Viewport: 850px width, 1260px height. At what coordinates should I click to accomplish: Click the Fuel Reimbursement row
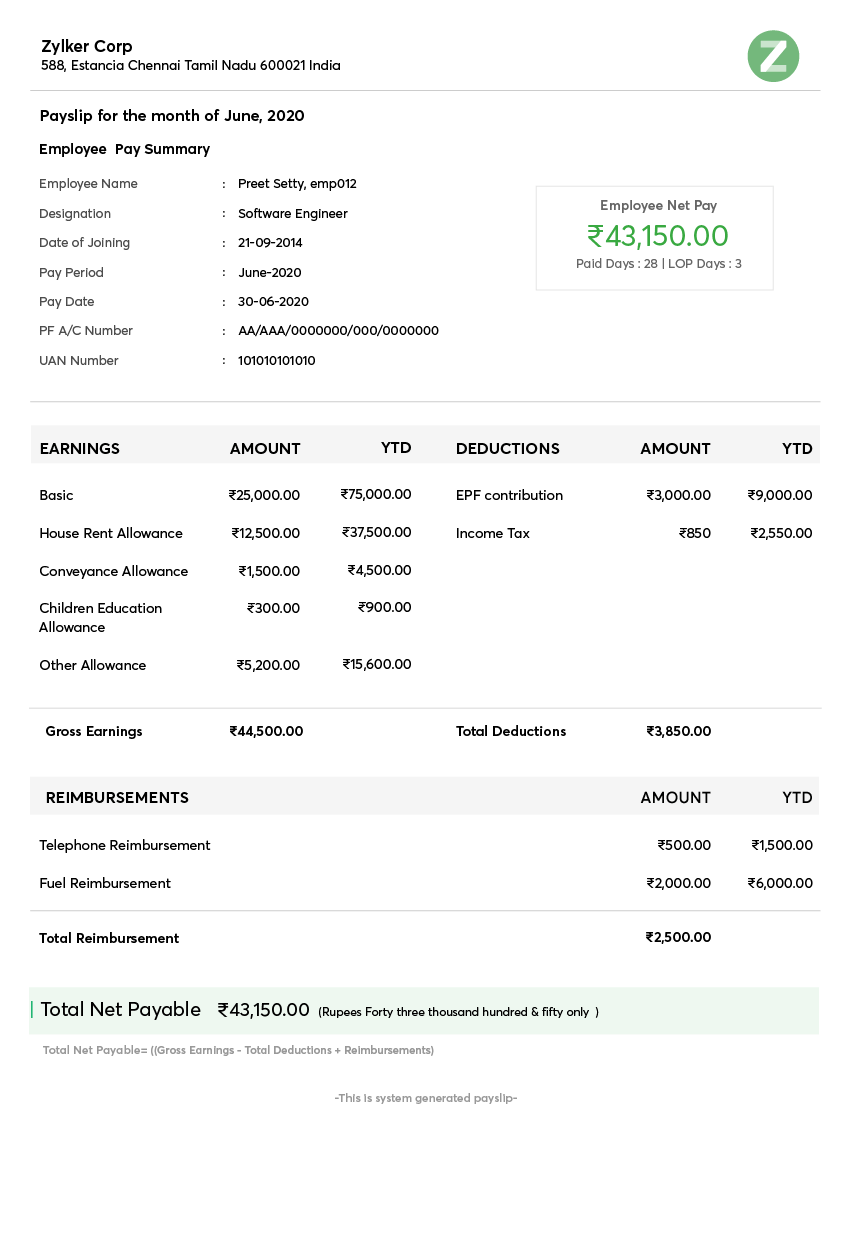[105, 883]
